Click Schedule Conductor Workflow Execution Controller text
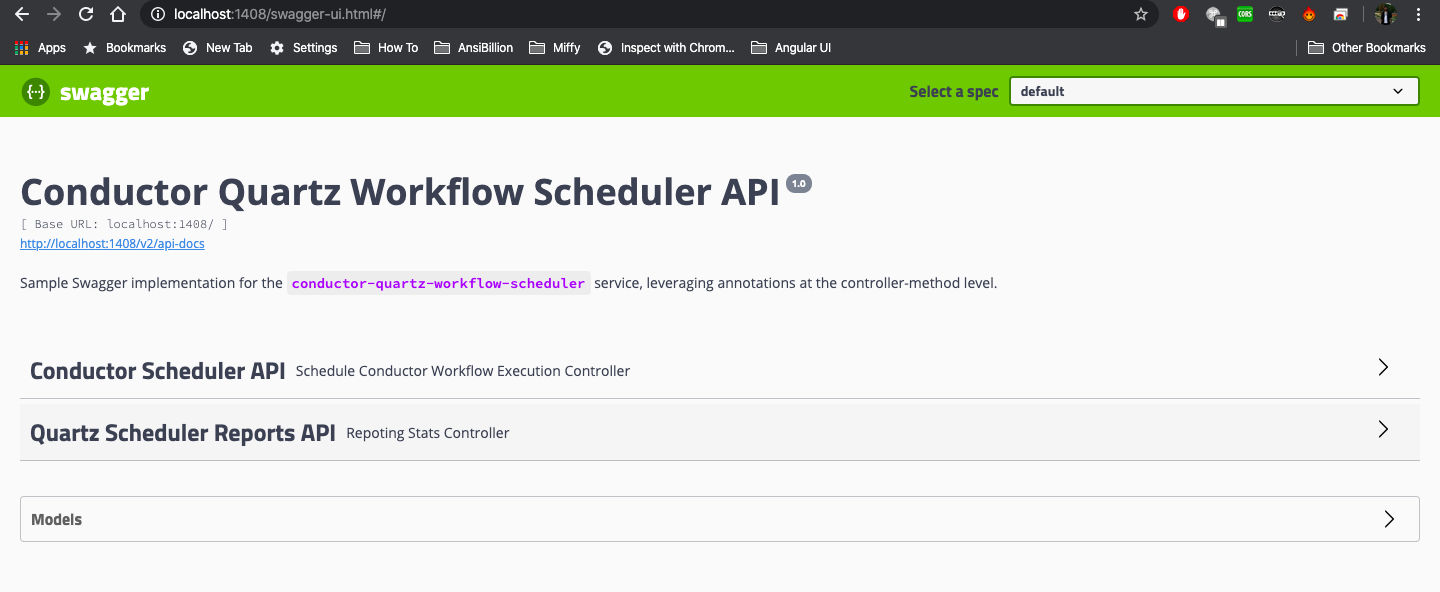The image size is (1440, 592). [x=463, y=371]
